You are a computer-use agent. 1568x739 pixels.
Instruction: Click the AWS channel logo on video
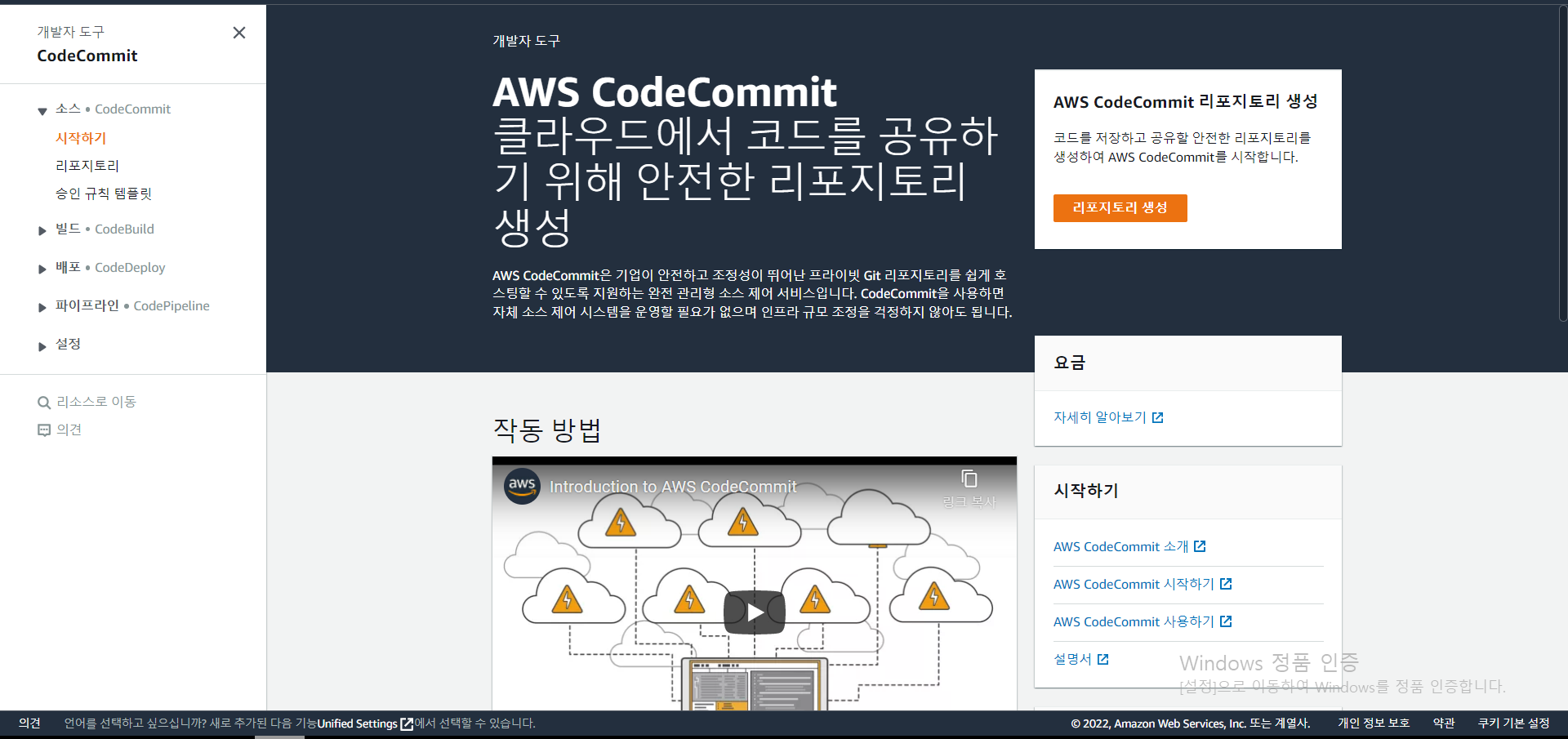tap(522, 486)
